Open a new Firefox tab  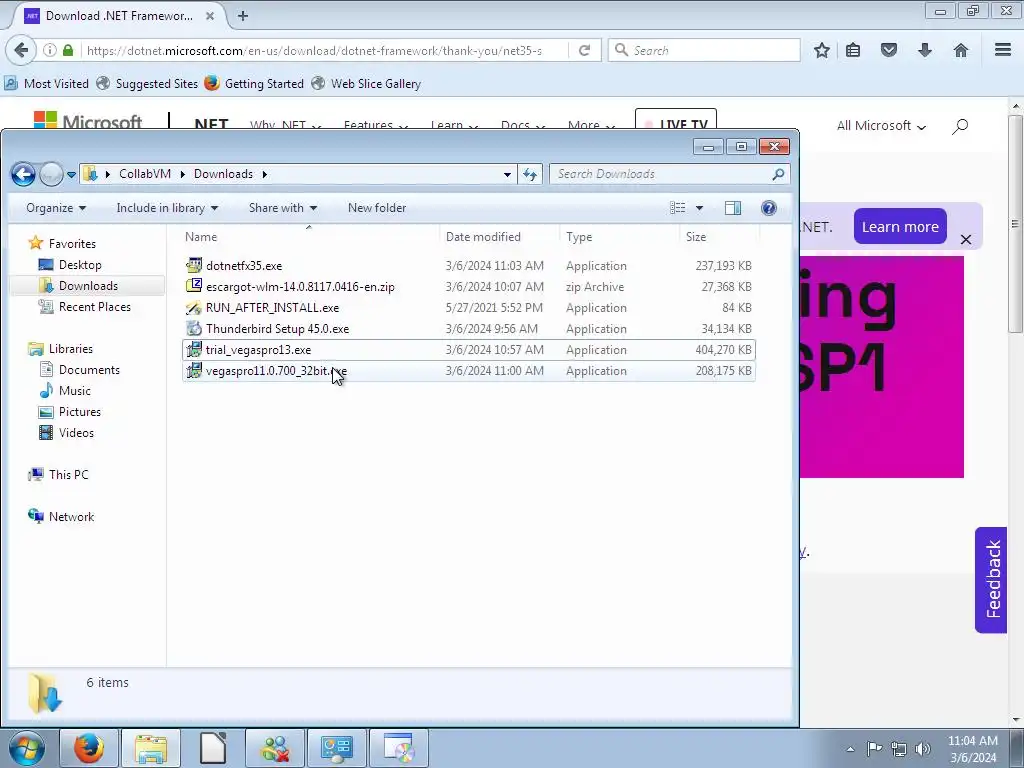tap(243, 16)
